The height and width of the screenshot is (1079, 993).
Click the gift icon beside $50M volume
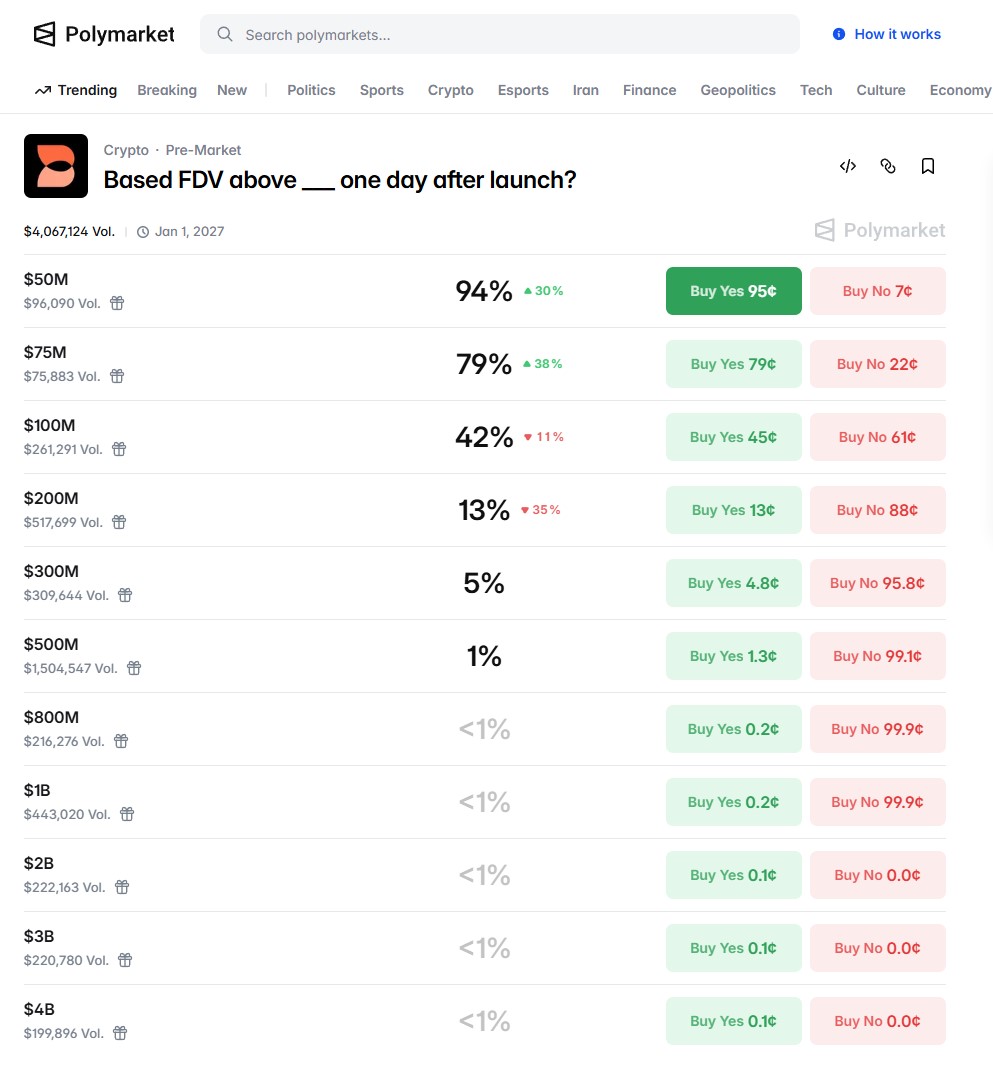point(117,303)
